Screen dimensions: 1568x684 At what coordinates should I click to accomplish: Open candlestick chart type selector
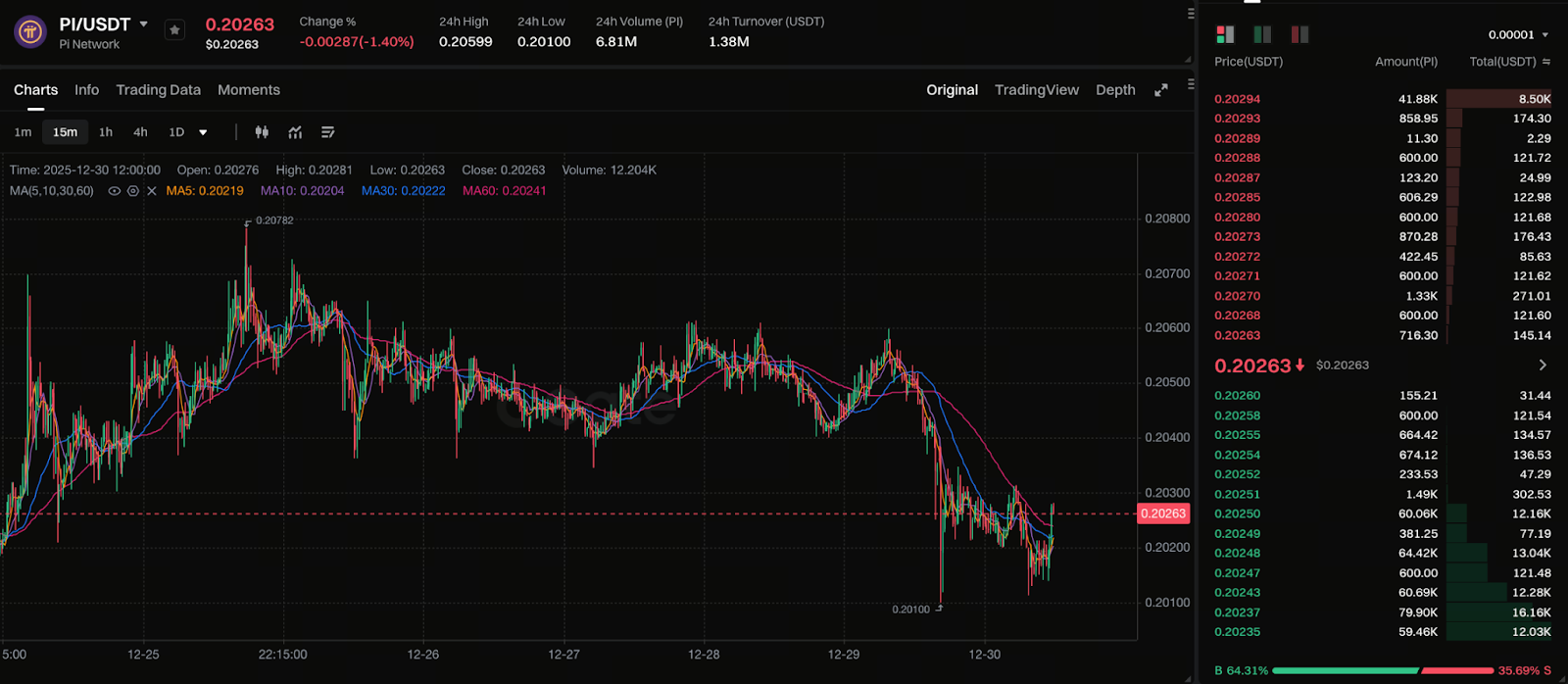tap(262, 132)
